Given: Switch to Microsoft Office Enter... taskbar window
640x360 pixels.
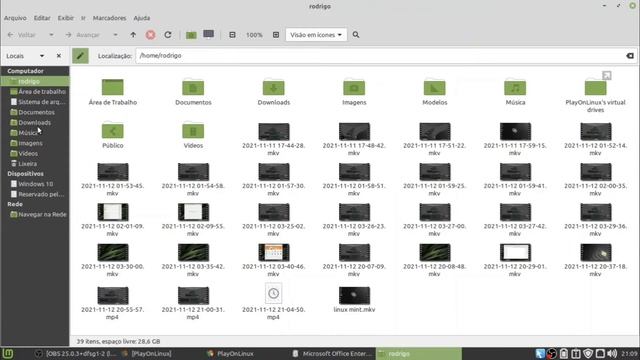Looking at the screenshot, I should pyautogui.click(x=333, y=353).
